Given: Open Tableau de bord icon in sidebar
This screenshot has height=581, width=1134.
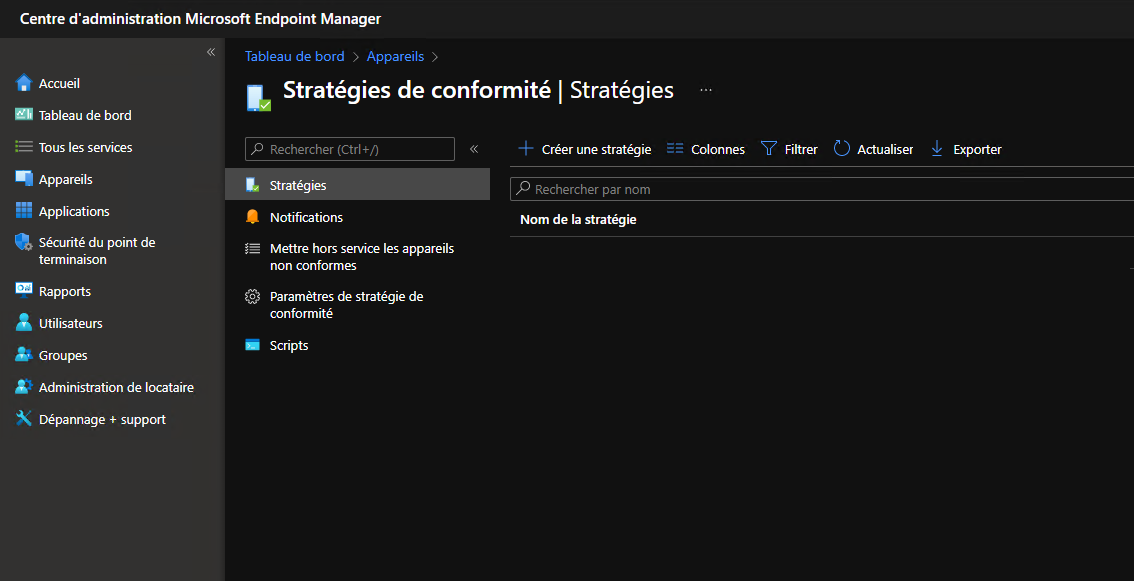Looking at the screenshot, I should 24,115.
